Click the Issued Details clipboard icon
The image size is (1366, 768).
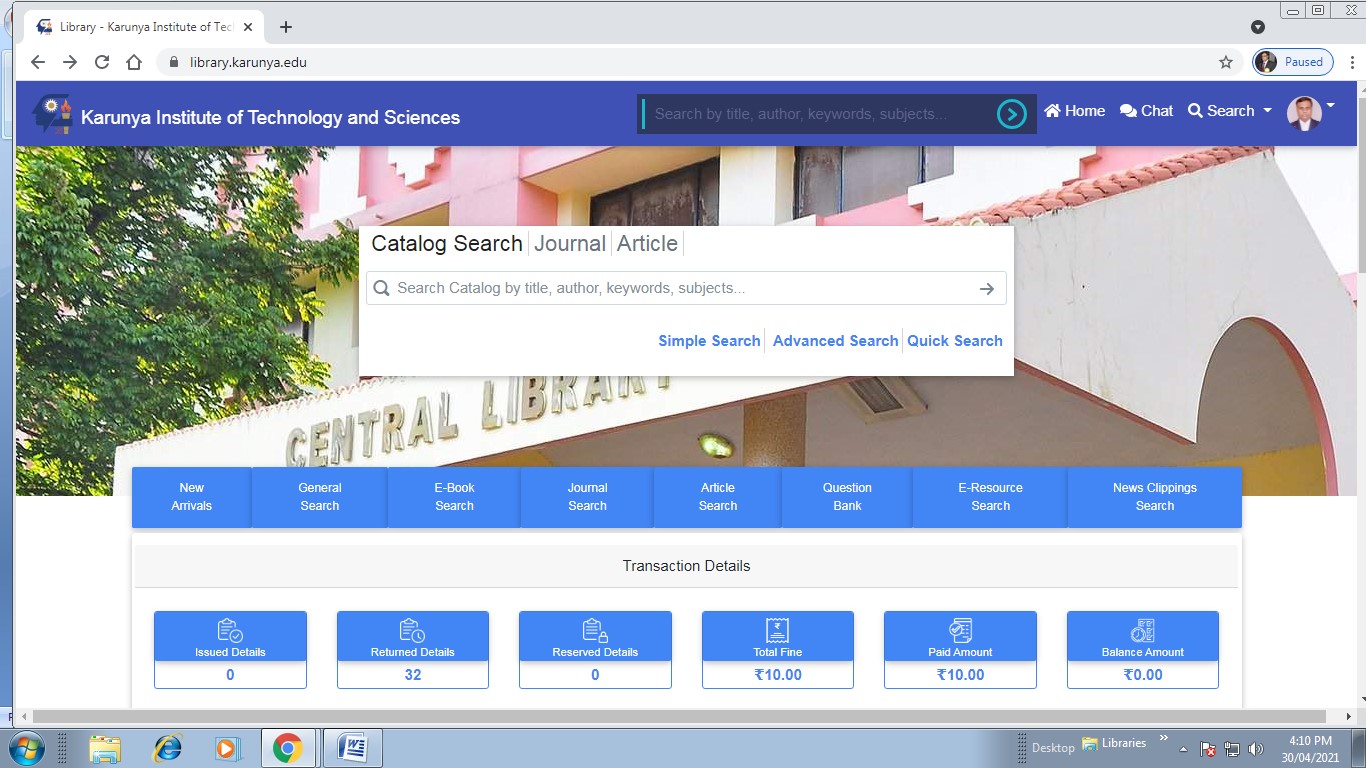(230, 630)
